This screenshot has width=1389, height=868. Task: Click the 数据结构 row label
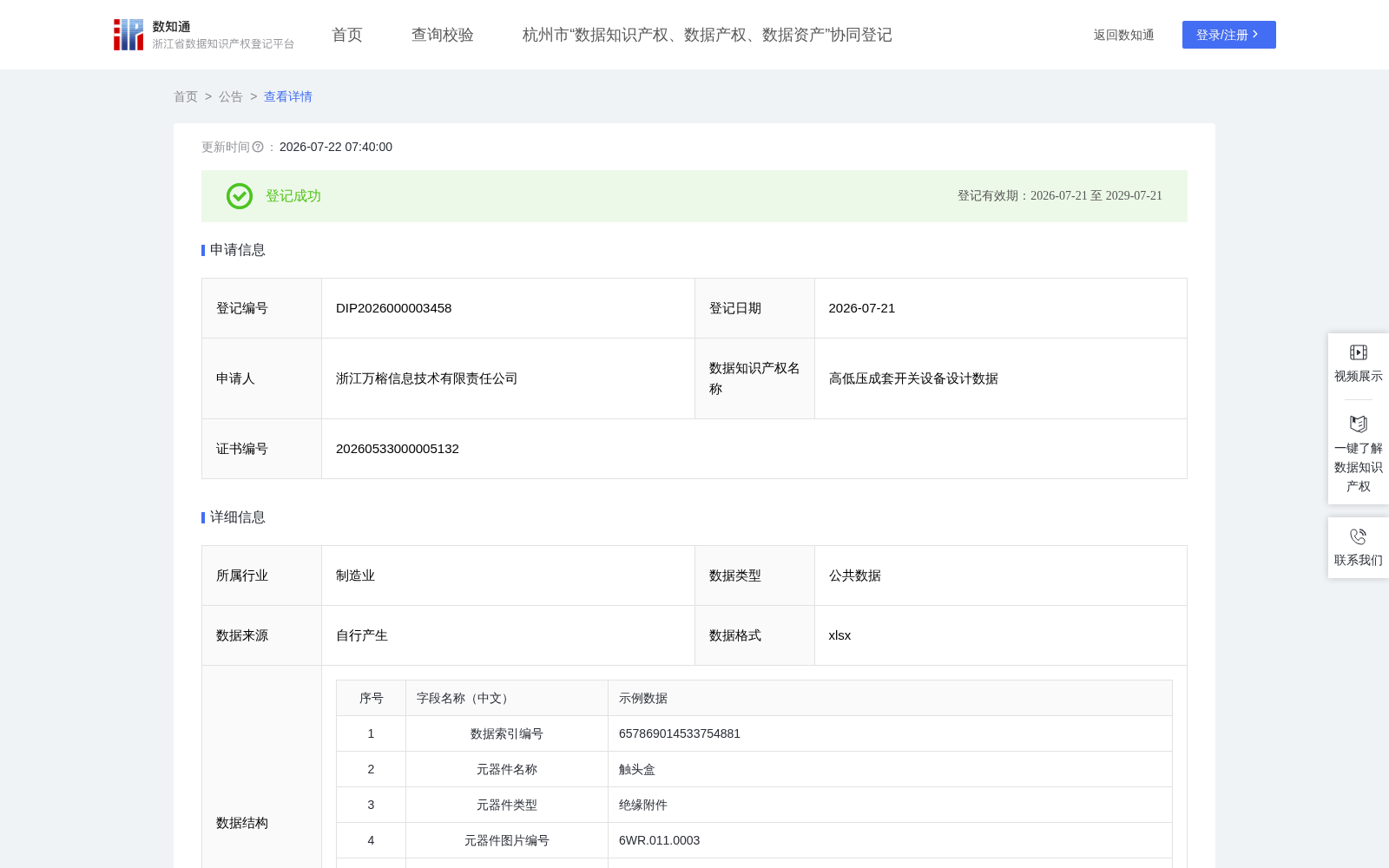pos(242,823)
